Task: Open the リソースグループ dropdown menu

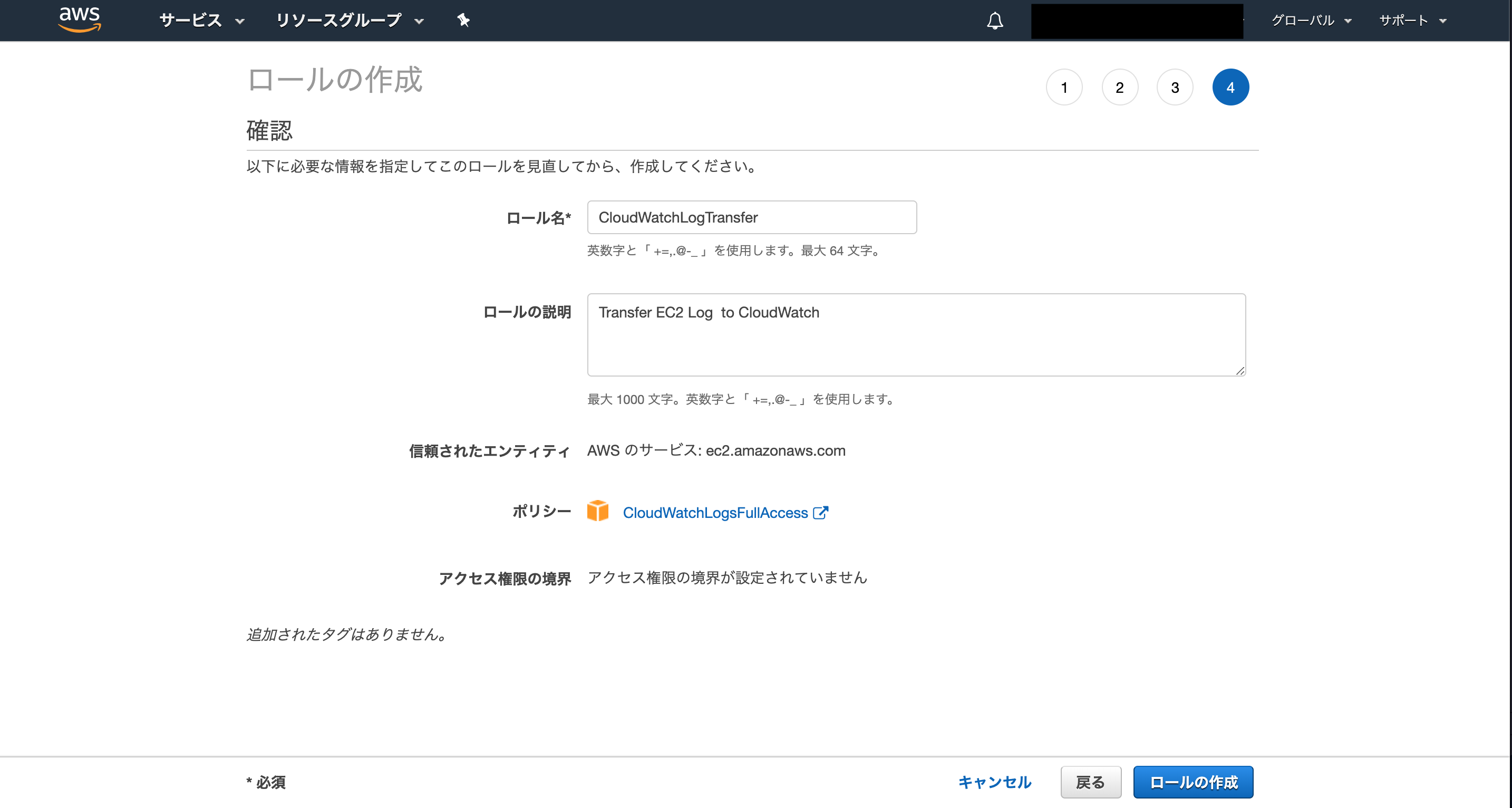Action: [x=350, y=21]
